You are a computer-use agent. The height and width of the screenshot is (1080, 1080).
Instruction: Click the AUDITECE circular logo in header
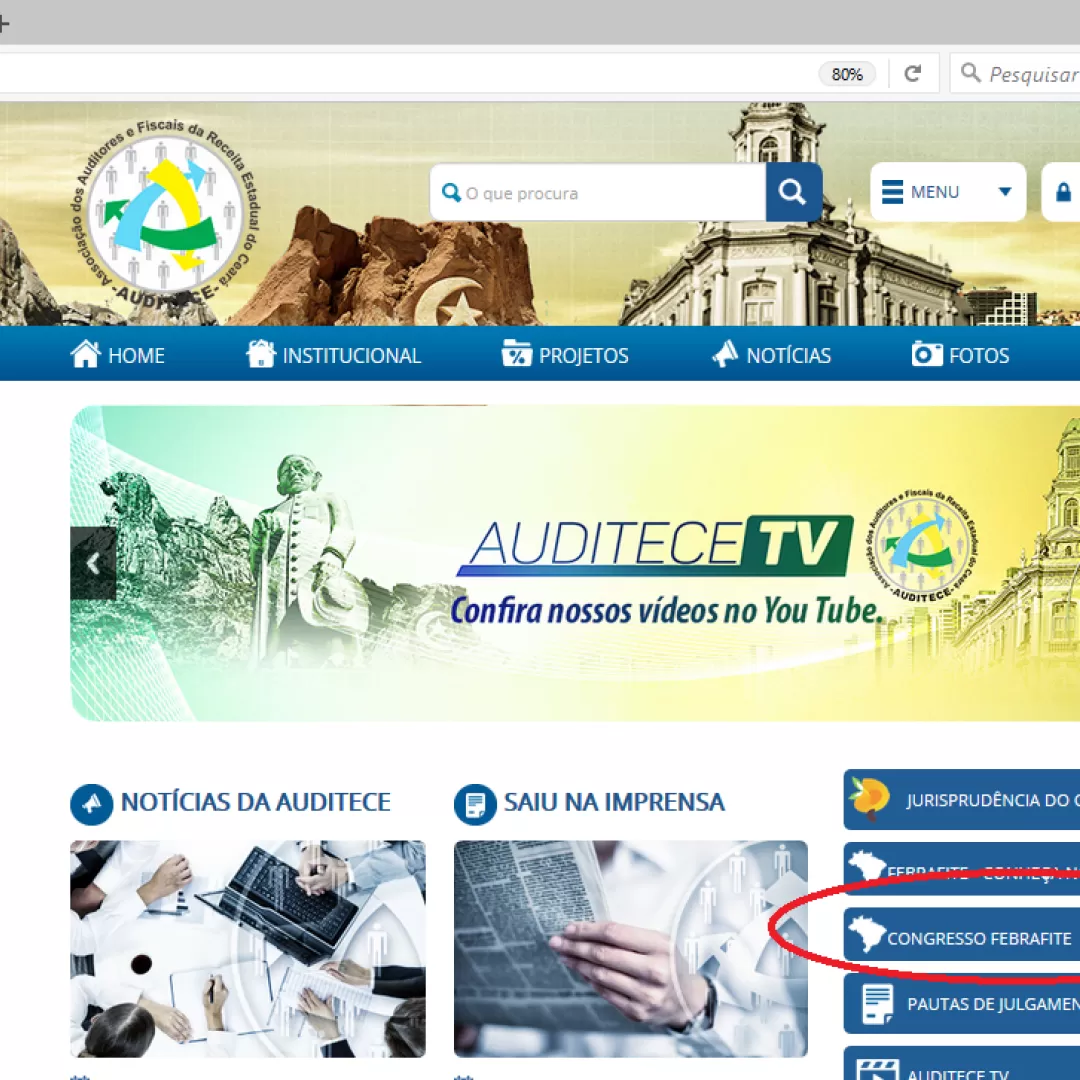tap(164, 212)
